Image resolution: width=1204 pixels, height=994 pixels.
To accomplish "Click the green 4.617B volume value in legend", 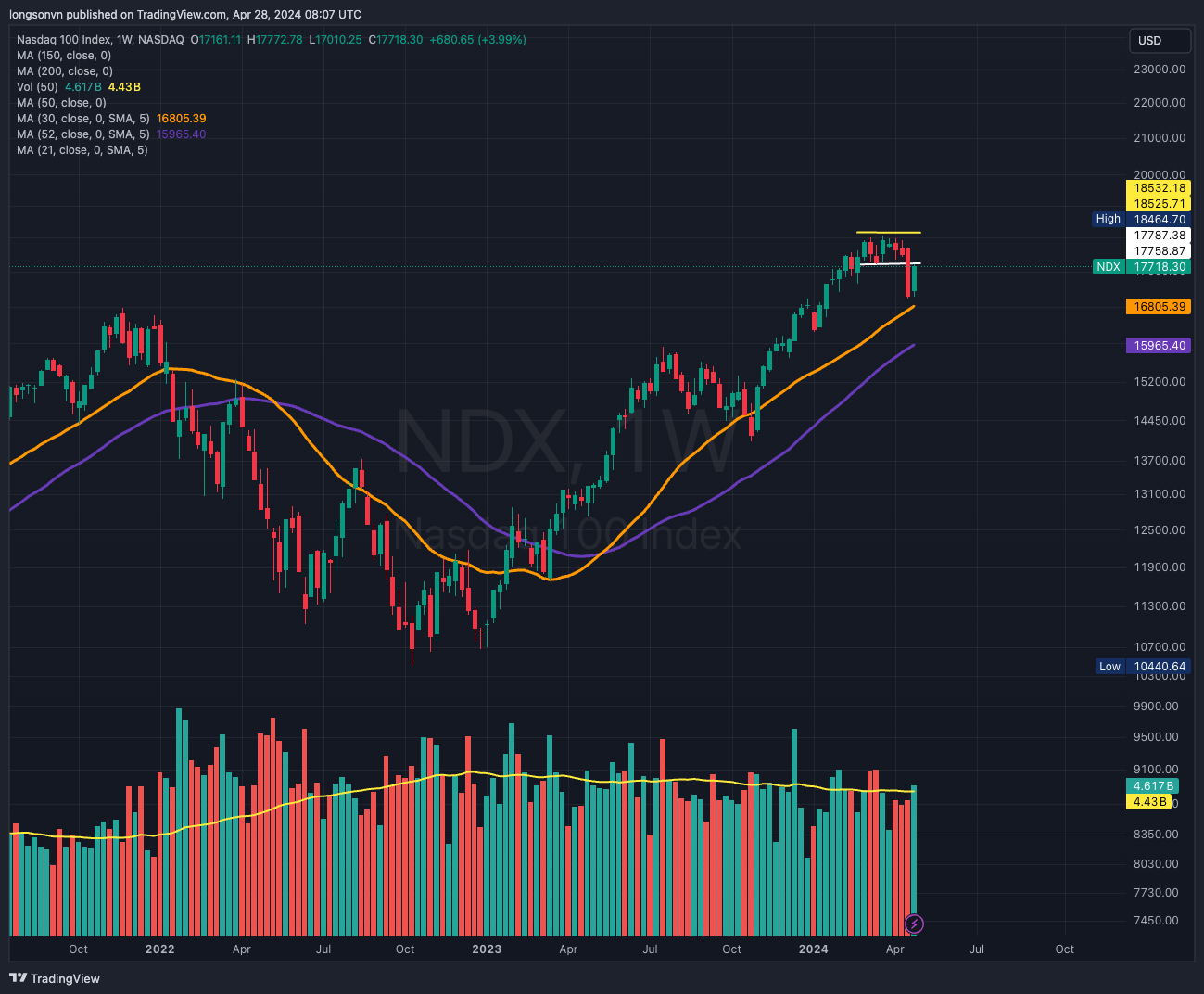I will [83, 87].
